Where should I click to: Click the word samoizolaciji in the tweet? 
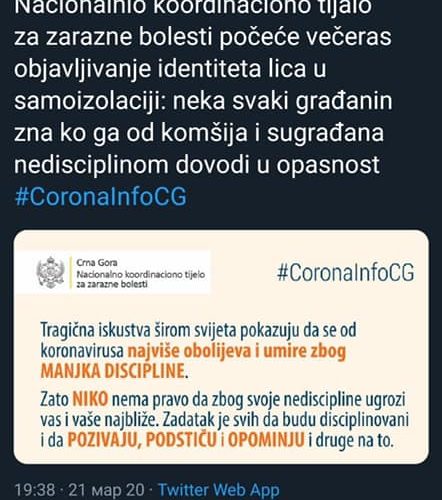[90, 101]
